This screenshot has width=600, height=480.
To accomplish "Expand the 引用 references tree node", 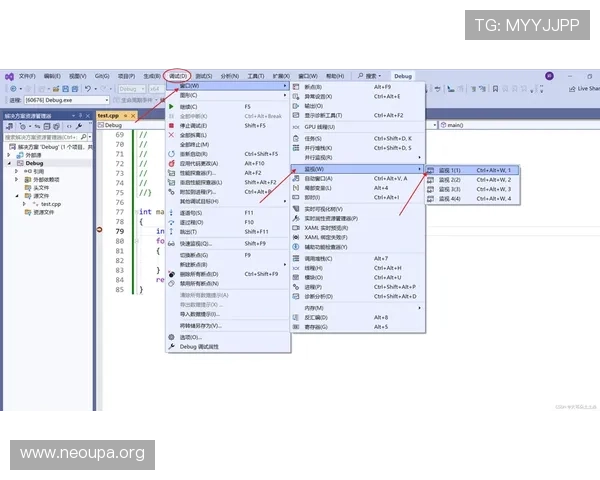I will click(17, 171).
